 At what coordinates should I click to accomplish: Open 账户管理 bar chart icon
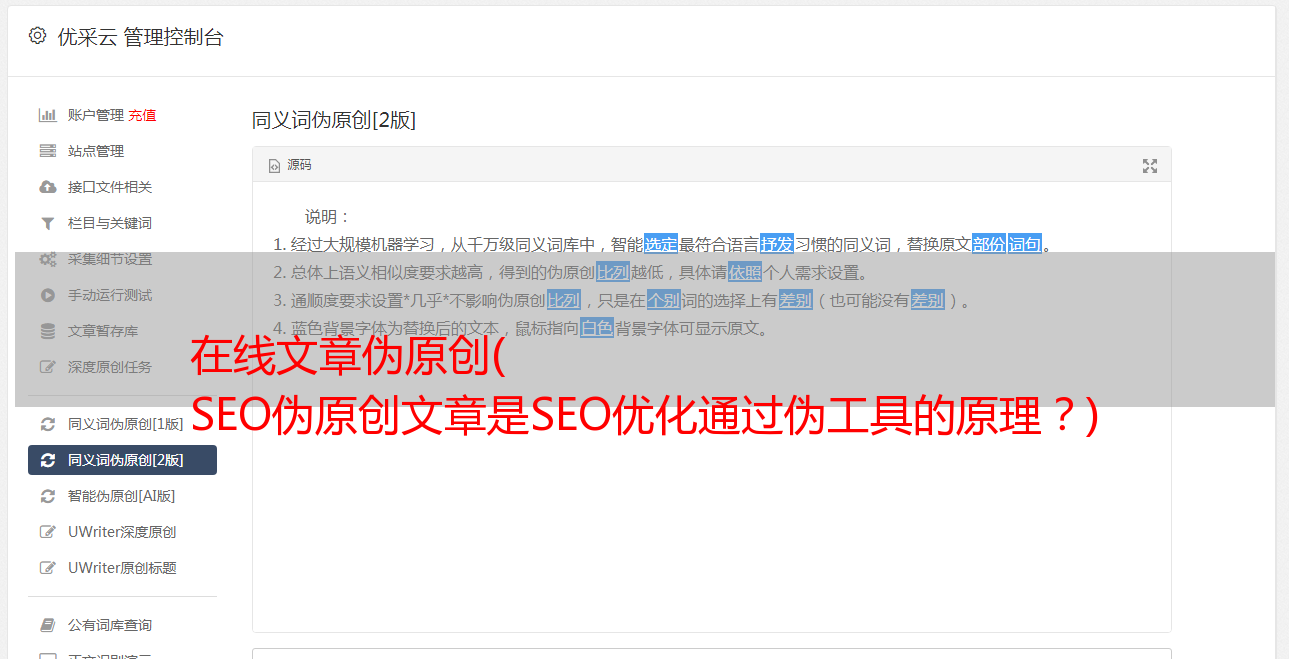(x=47, y=115)
